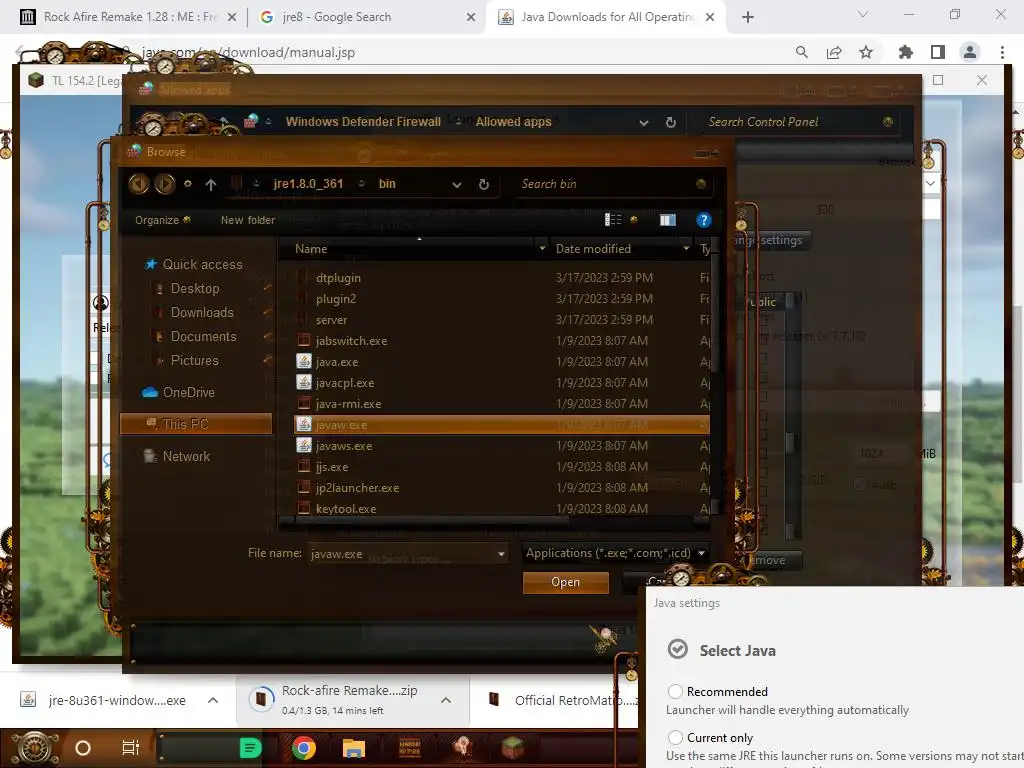1024x768 pixels.
Task: Open Chrome three-dot menu
Action: tap(1002, 52)
